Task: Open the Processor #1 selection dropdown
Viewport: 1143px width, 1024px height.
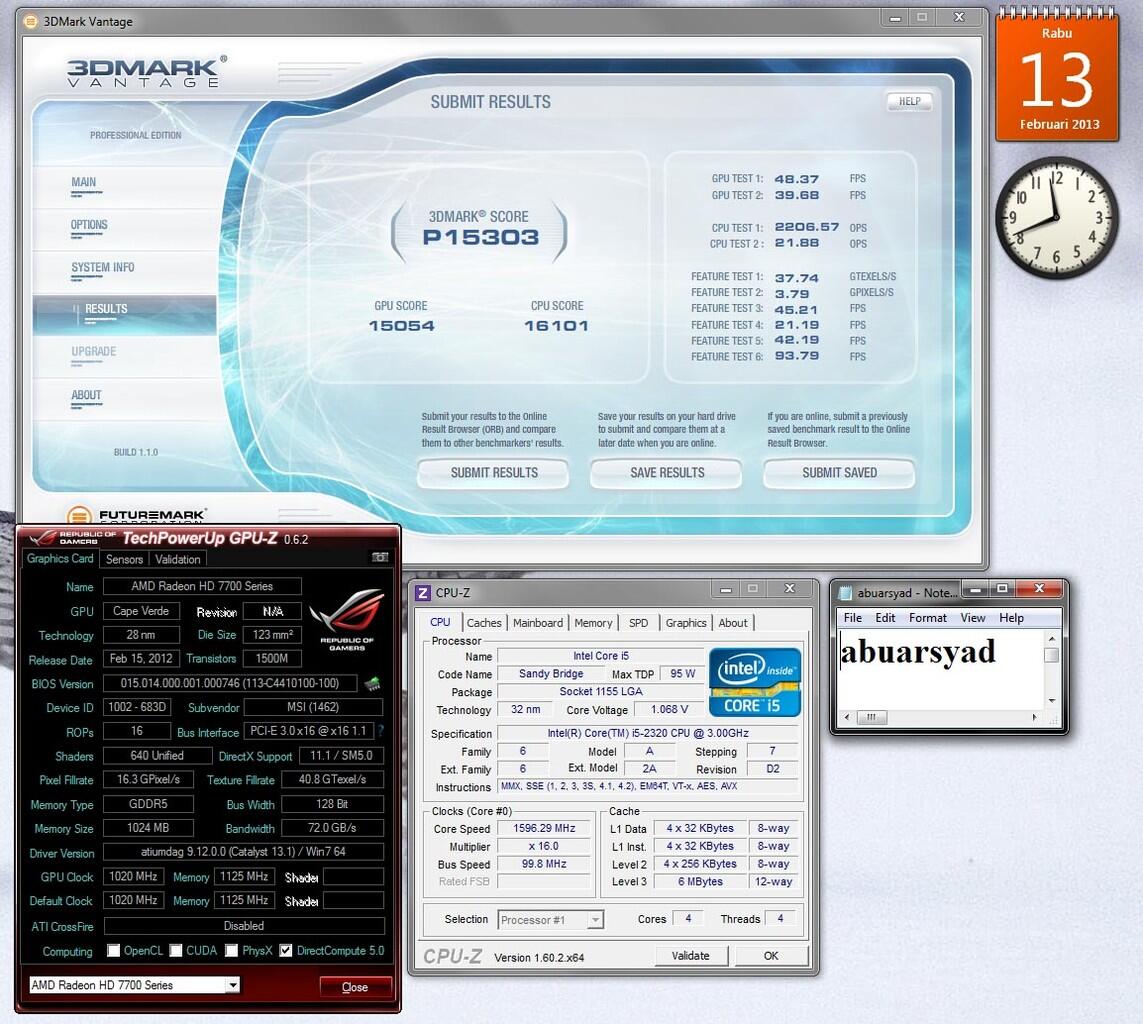Action: (596, 920)
